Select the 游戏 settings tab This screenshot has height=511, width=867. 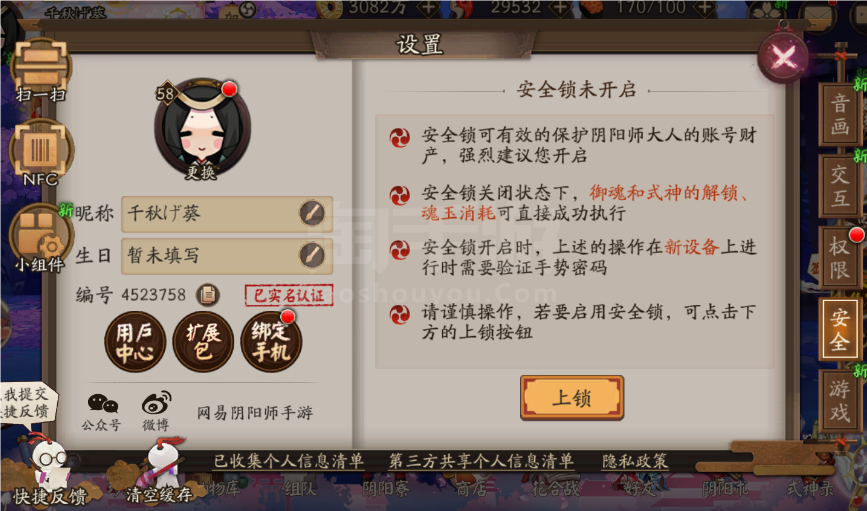point(839,401)
